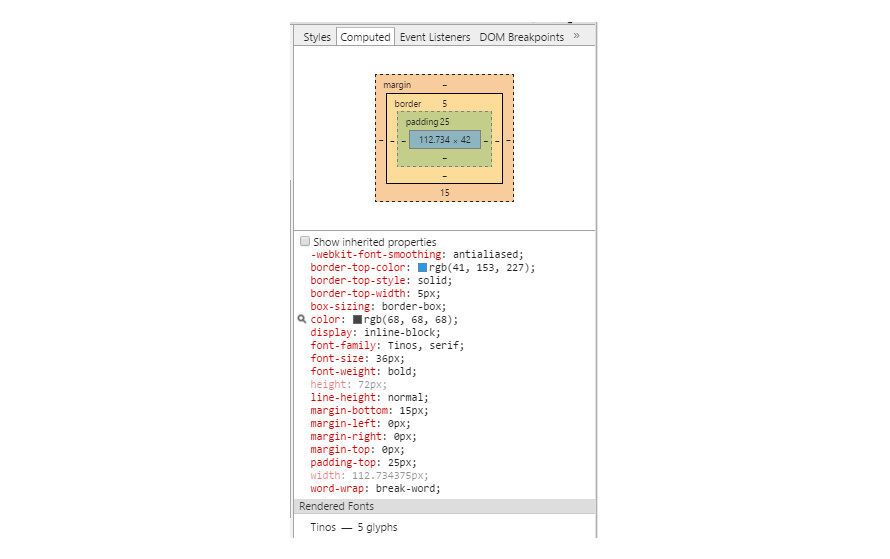Select the font-weight: bold row
Viewport: 890px width, 559px height.
coord(363,372)
